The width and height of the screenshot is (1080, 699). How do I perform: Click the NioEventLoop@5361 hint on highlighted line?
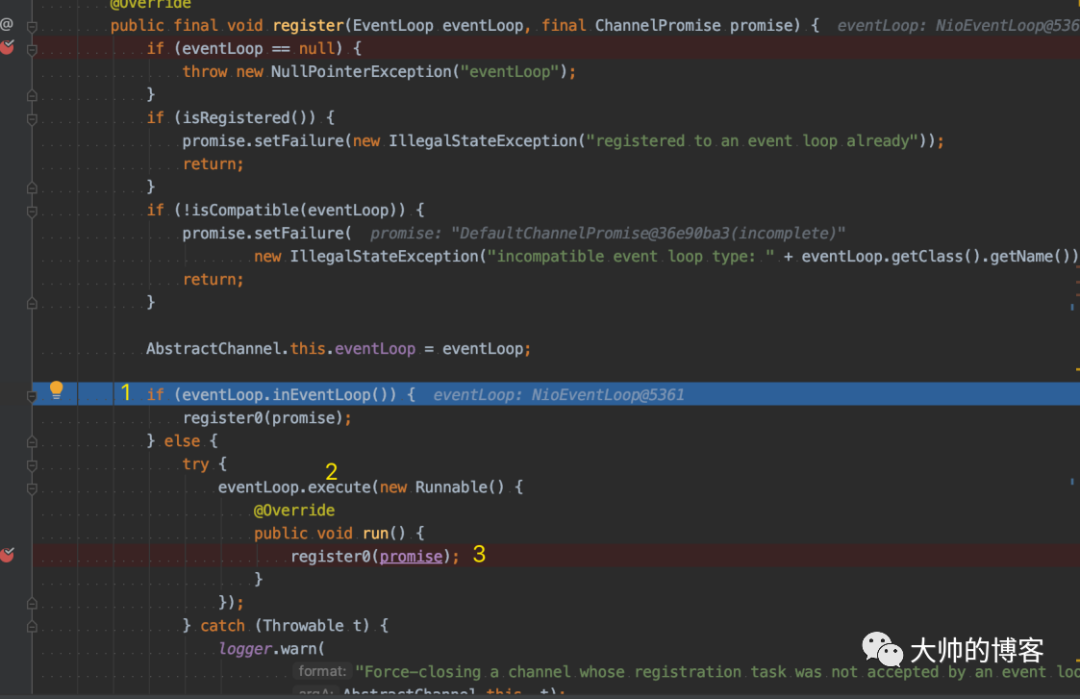[x=608, y=395]
